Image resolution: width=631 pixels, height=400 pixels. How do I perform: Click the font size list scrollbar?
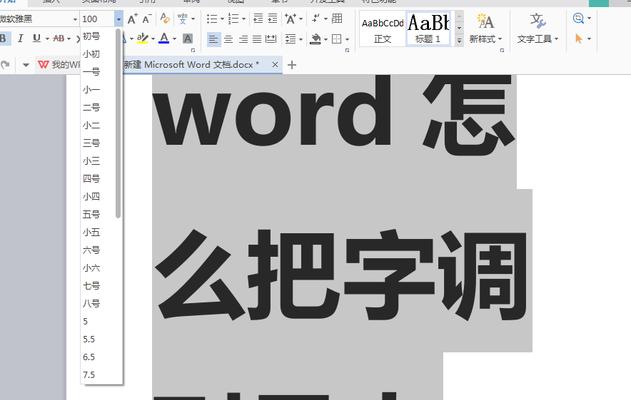point(118,123)
